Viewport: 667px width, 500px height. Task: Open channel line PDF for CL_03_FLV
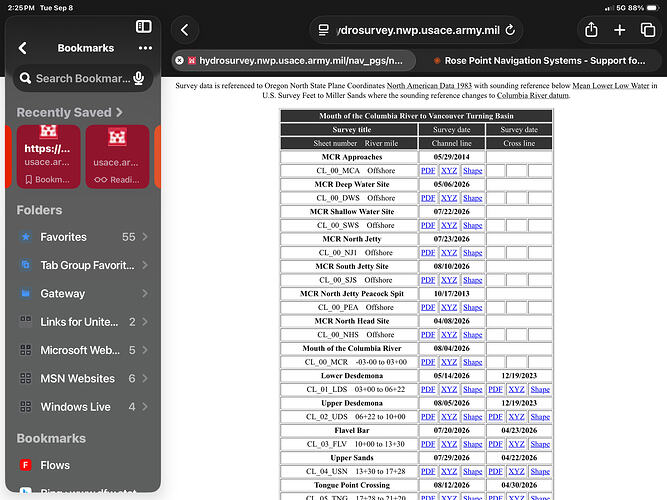(x=428, y=444)
